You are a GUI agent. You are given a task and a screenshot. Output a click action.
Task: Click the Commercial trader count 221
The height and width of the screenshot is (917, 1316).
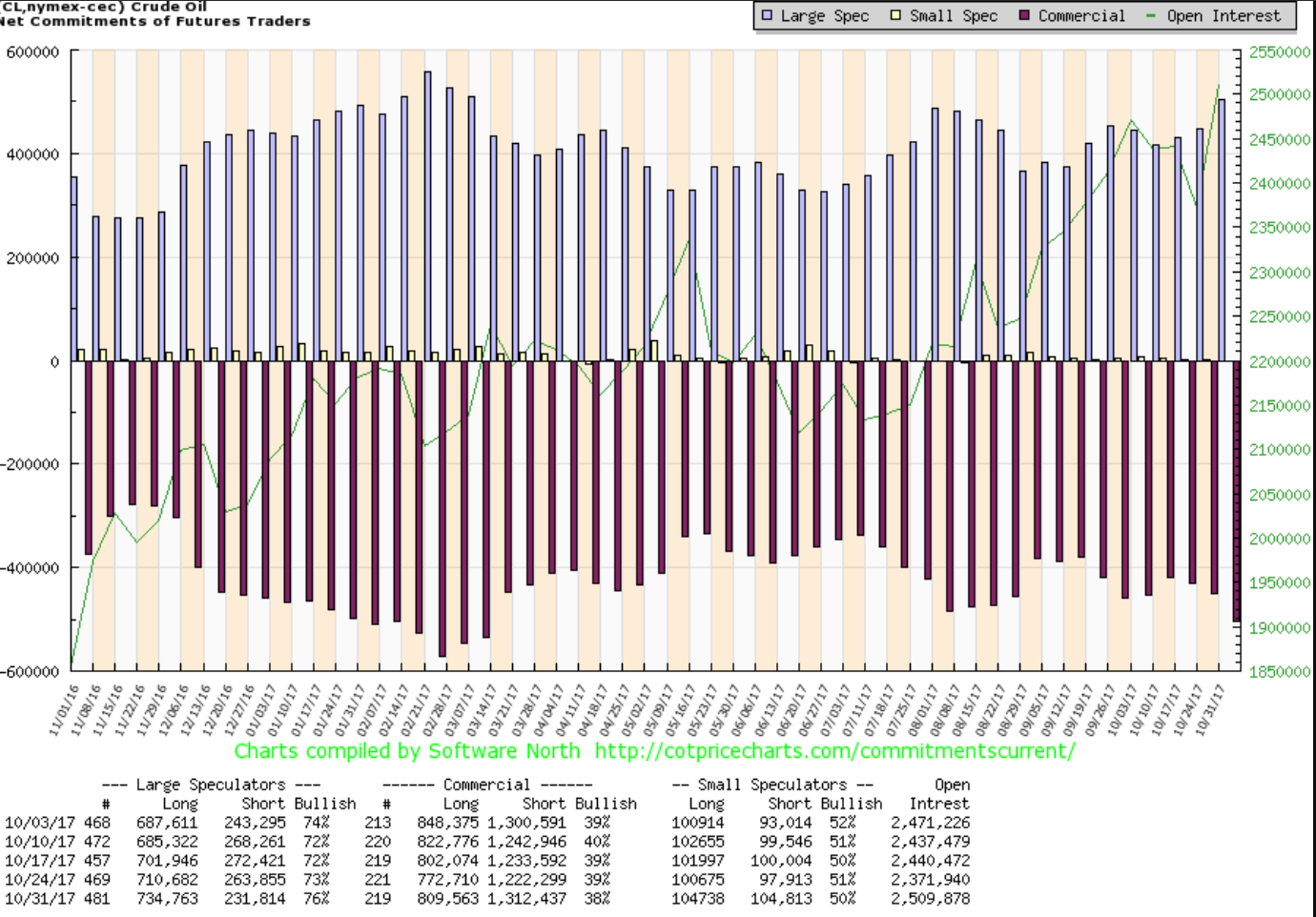(378, 880)
